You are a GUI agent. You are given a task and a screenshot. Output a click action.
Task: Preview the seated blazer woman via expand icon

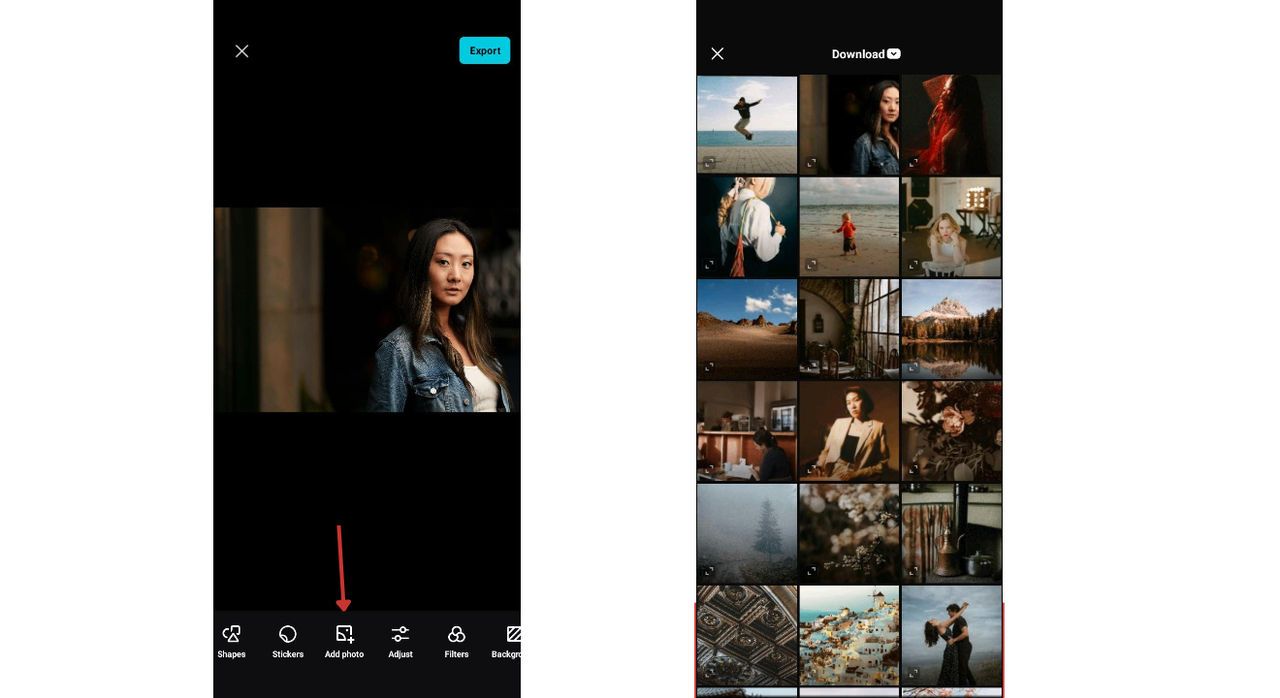[812, 469]
